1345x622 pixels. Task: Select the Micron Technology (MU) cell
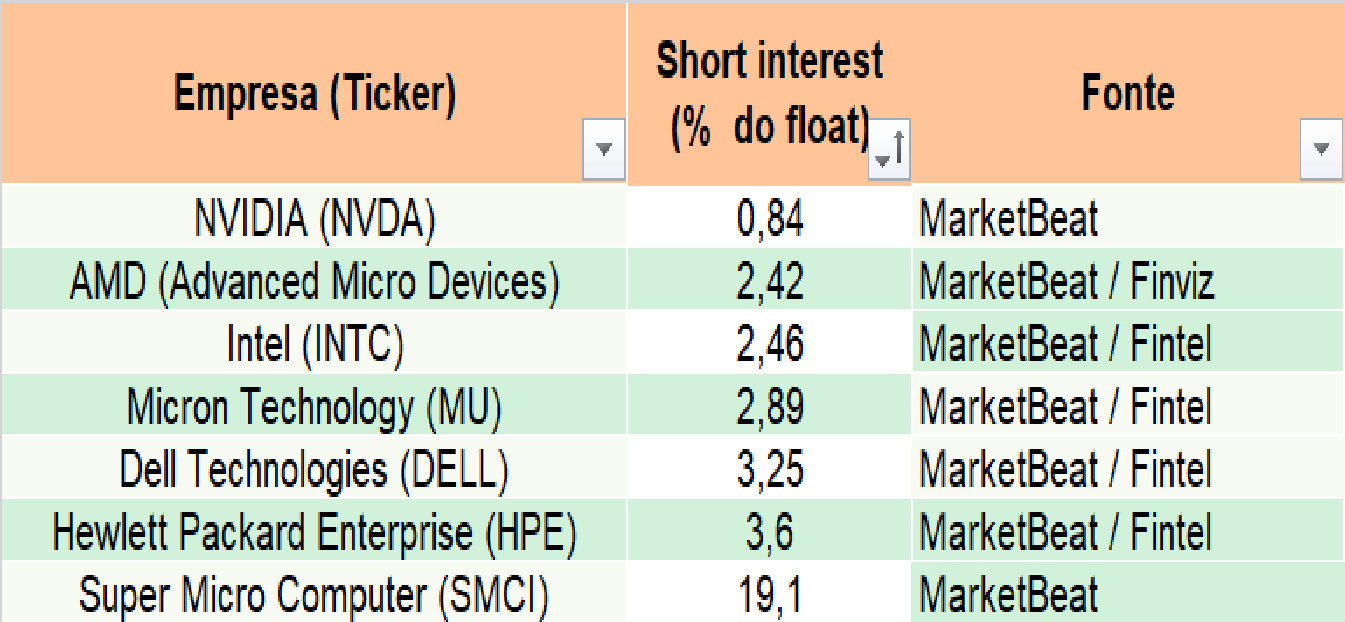click(314, 407)
